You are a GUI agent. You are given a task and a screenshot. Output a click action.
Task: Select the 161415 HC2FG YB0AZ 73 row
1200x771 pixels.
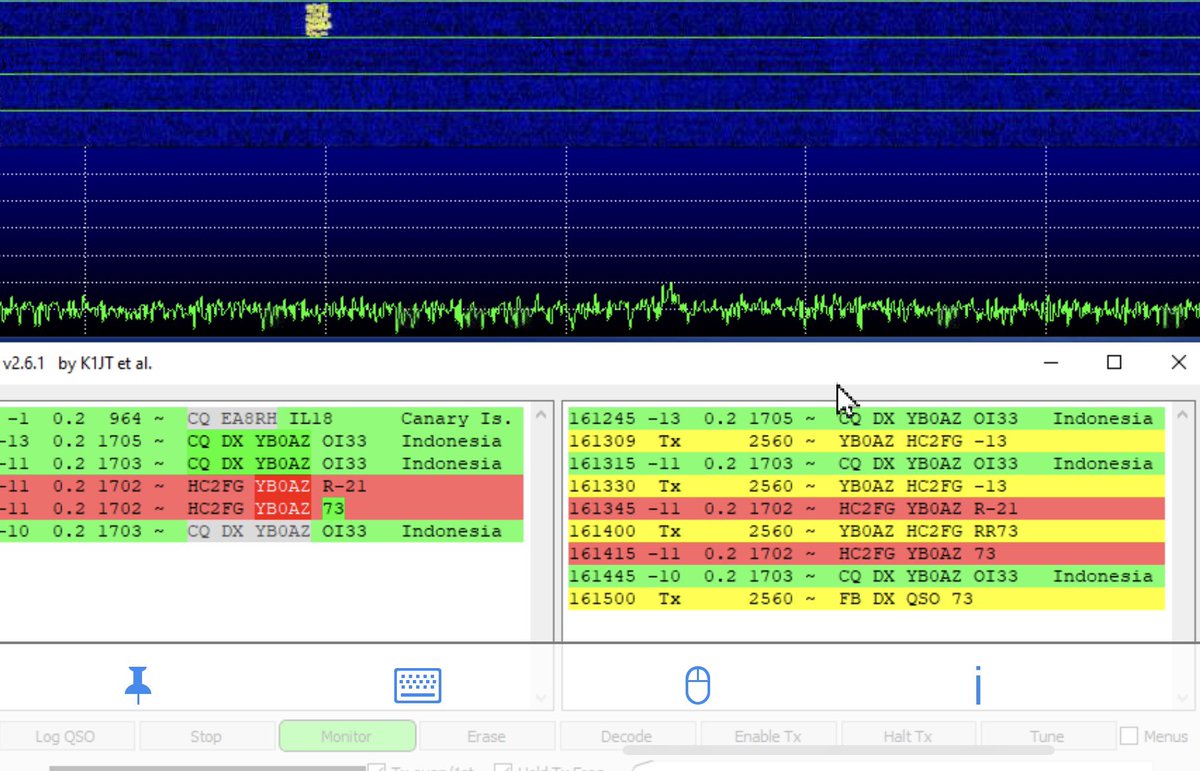click(866, 553)
